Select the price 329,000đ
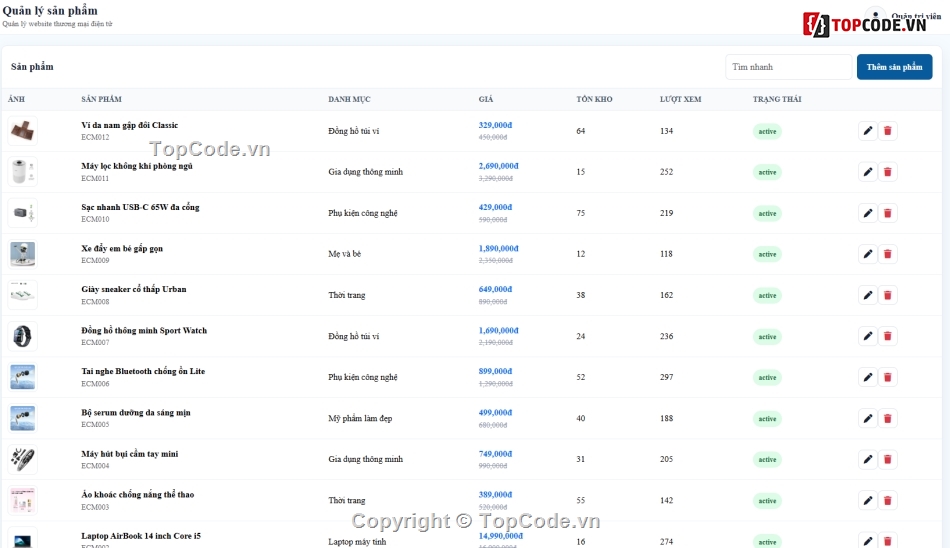The image size is (950, 548). pyautogui.click(x=495, y=125)
